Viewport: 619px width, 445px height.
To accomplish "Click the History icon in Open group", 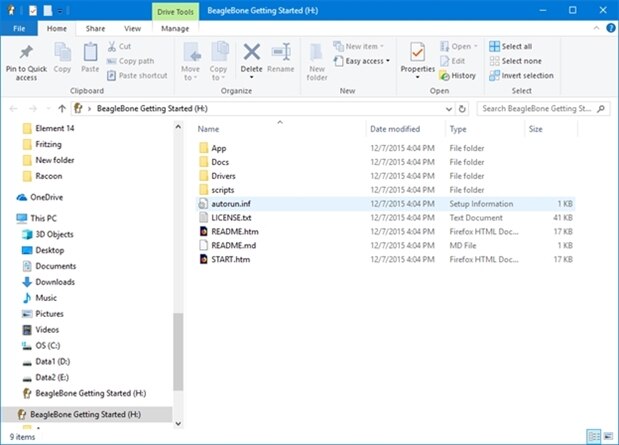I will 457,75.
